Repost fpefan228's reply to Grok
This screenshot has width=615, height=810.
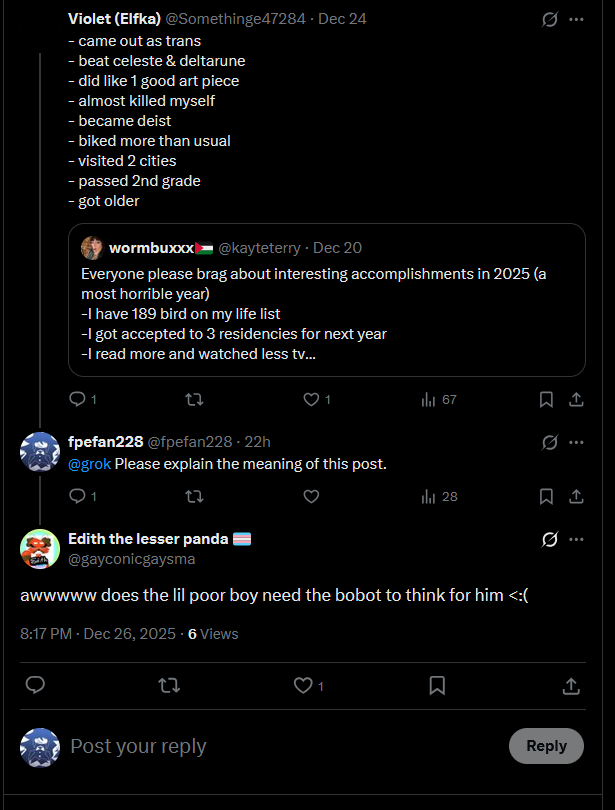coord(195,496)
